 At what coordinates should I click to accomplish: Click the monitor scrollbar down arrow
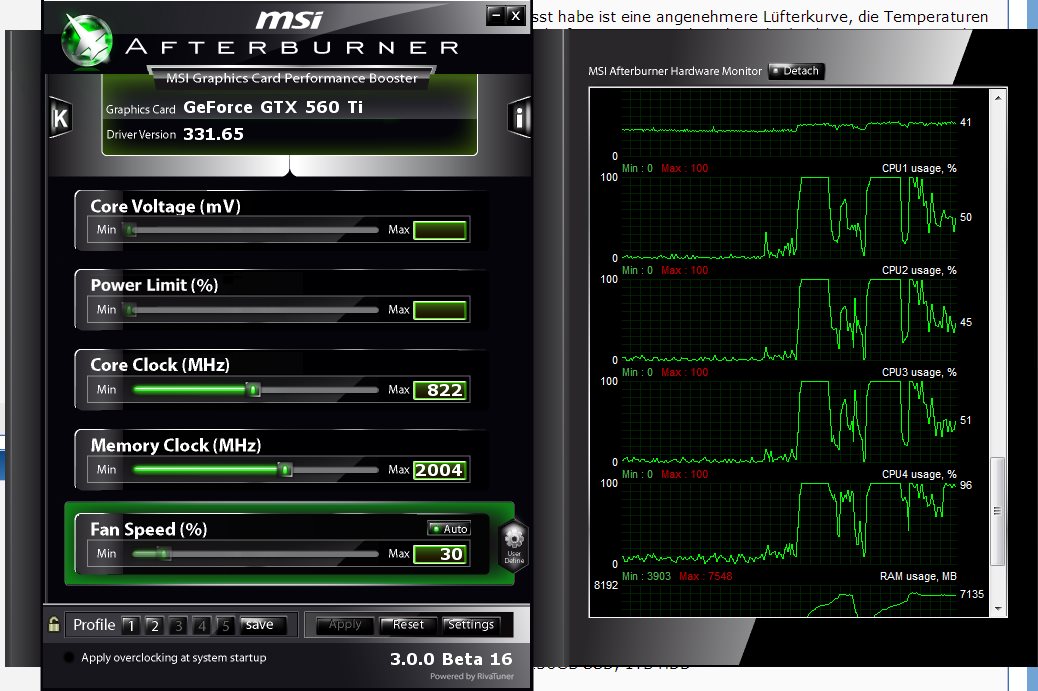click(998, 608)
